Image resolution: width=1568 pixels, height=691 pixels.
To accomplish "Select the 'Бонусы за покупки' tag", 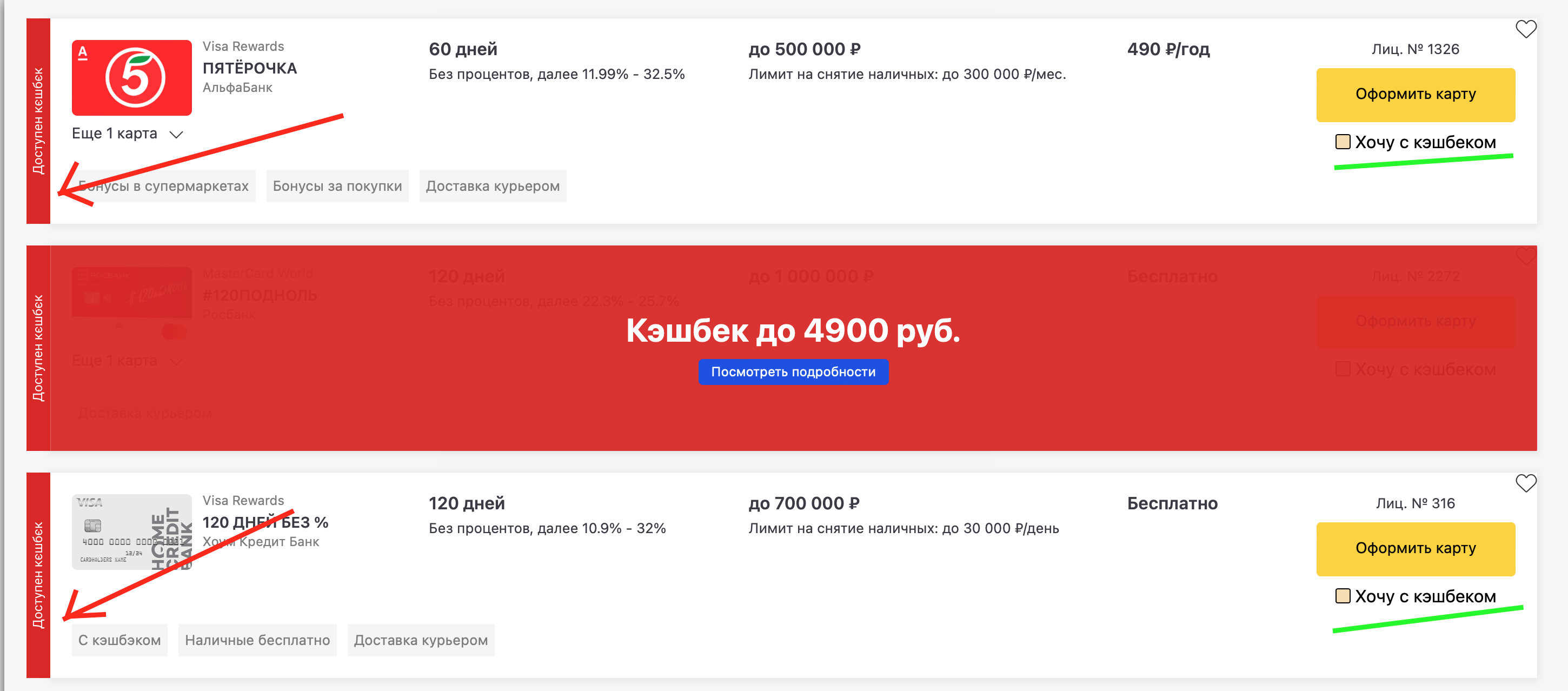I will coord(337,187).
